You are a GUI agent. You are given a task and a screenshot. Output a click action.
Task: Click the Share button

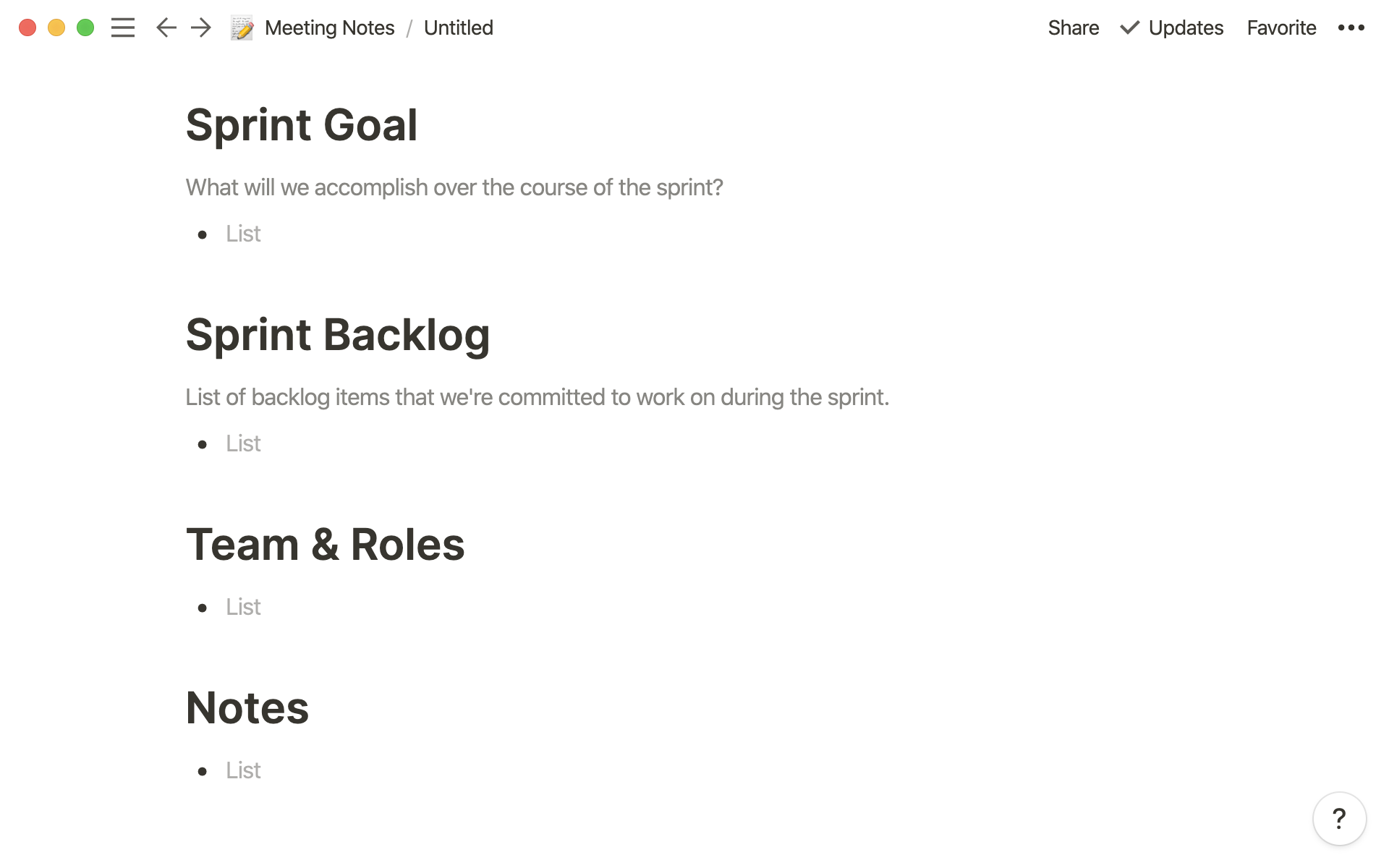pos(1072,28)
